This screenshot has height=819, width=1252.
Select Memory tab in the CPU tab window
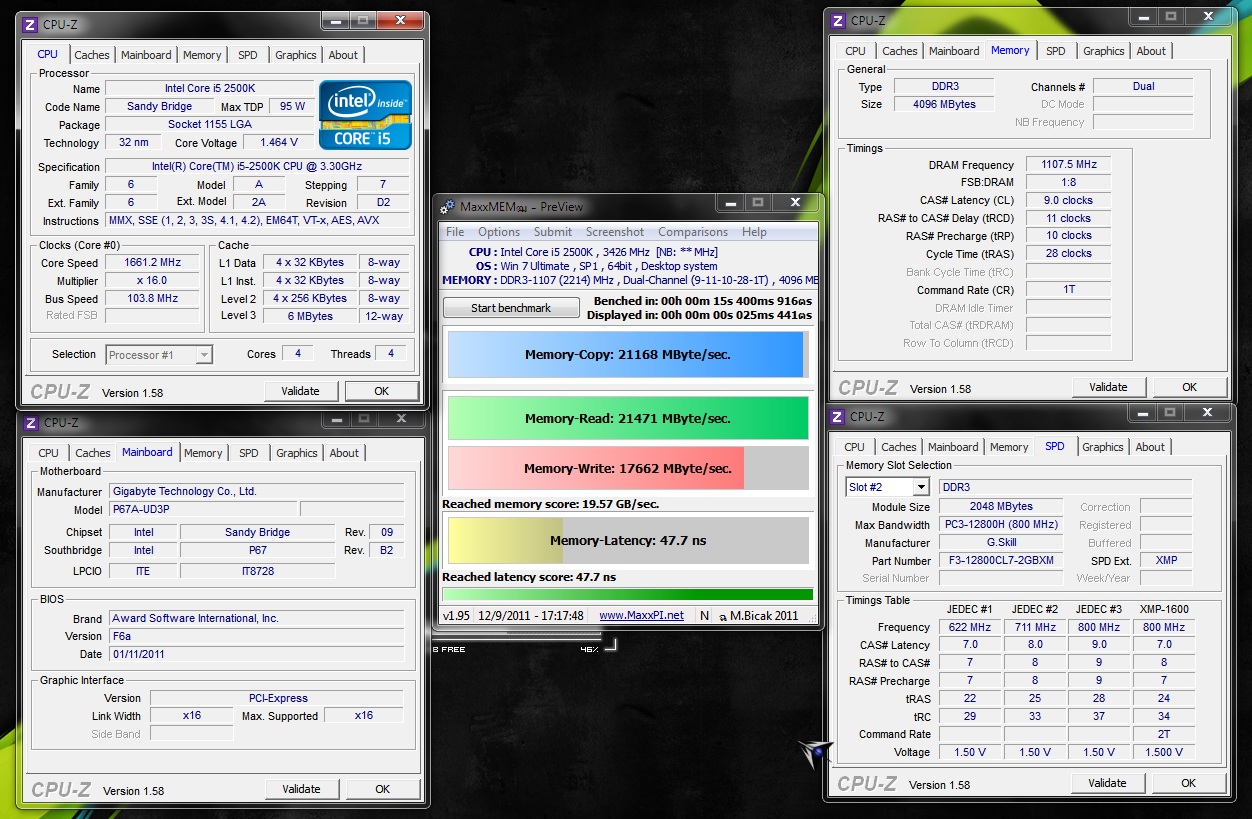(x=202, y=55)
